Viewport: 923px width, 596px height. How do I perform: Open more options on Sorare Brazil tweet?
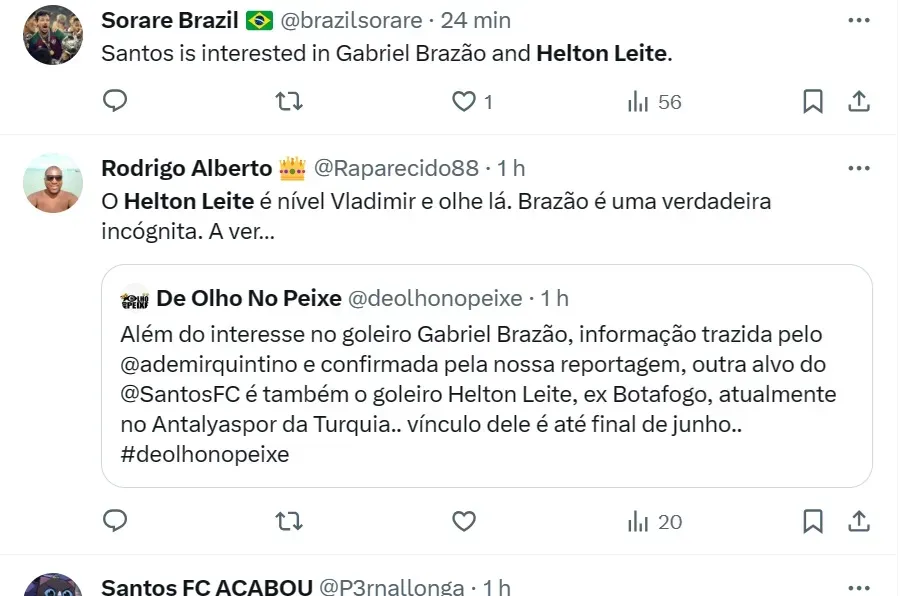[x=858, y=20]
